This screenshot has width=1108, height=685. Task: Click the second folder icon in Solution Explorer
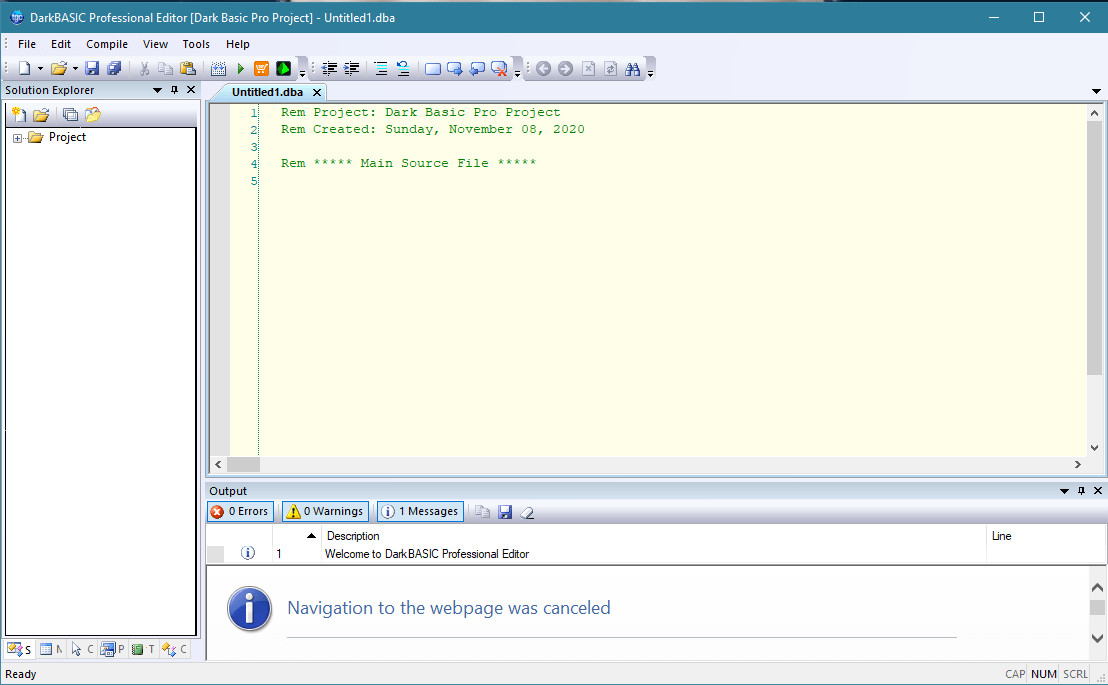[93, 115]
